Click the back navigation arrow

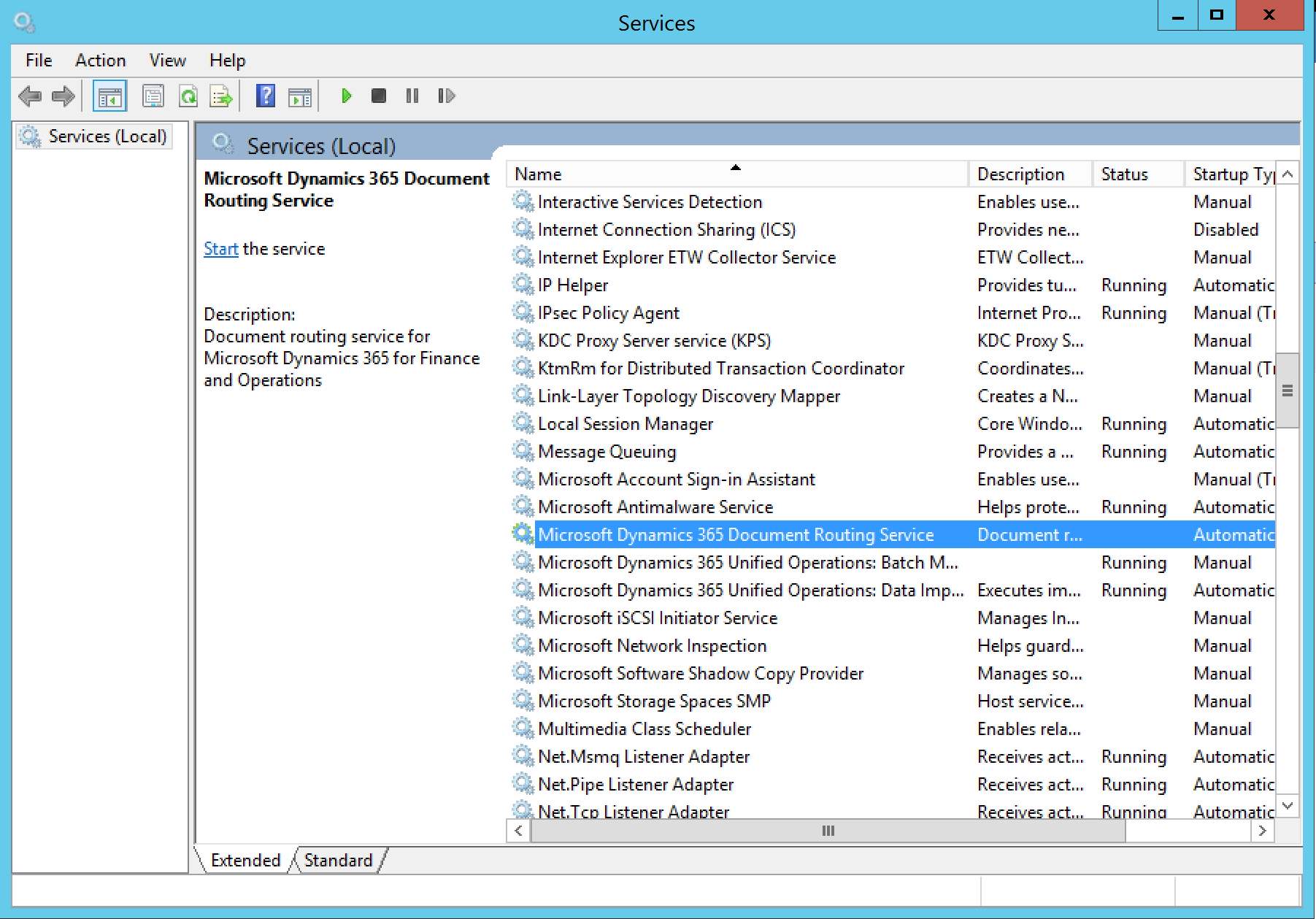(30, 96)
